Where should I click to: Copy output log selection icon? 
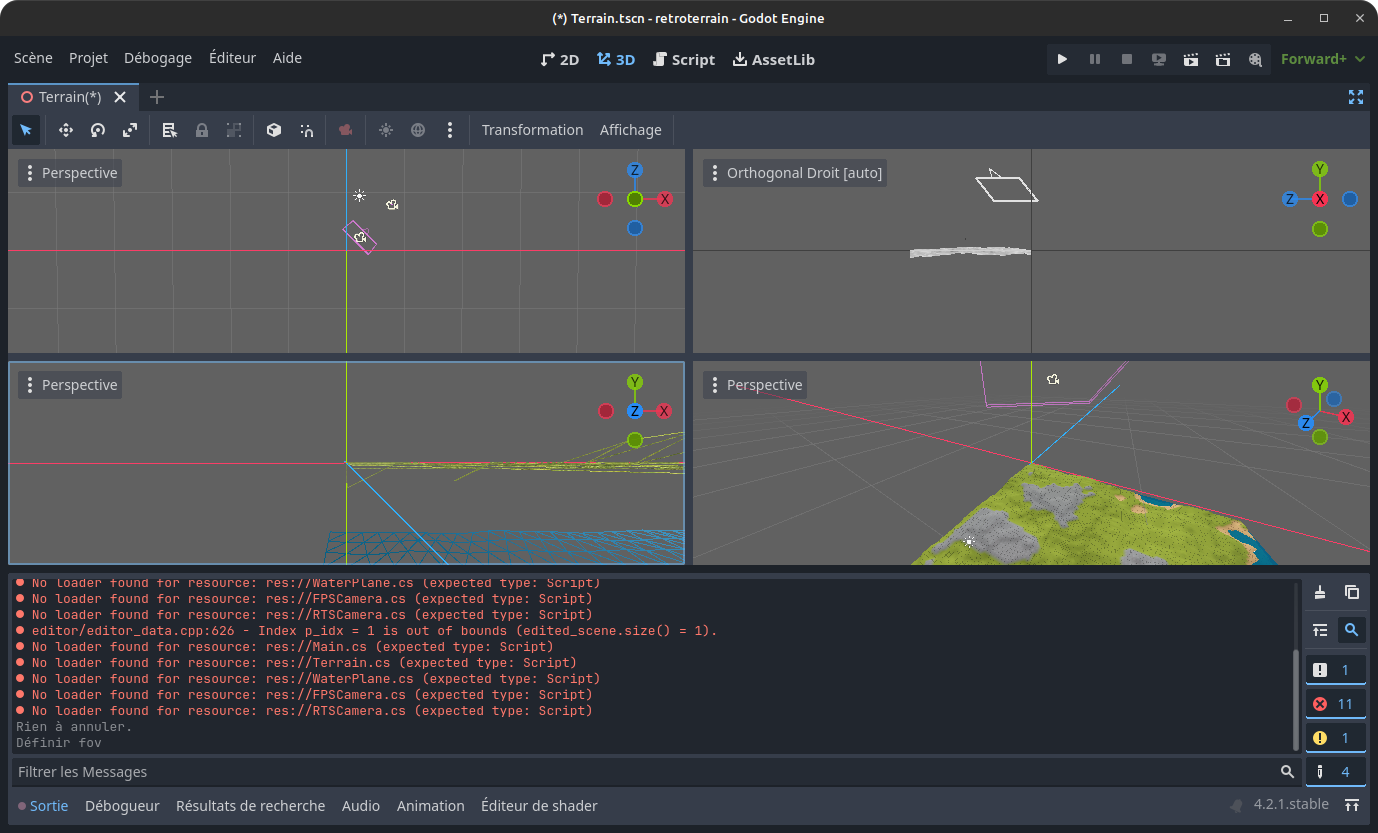click(x=1352, y=592)
